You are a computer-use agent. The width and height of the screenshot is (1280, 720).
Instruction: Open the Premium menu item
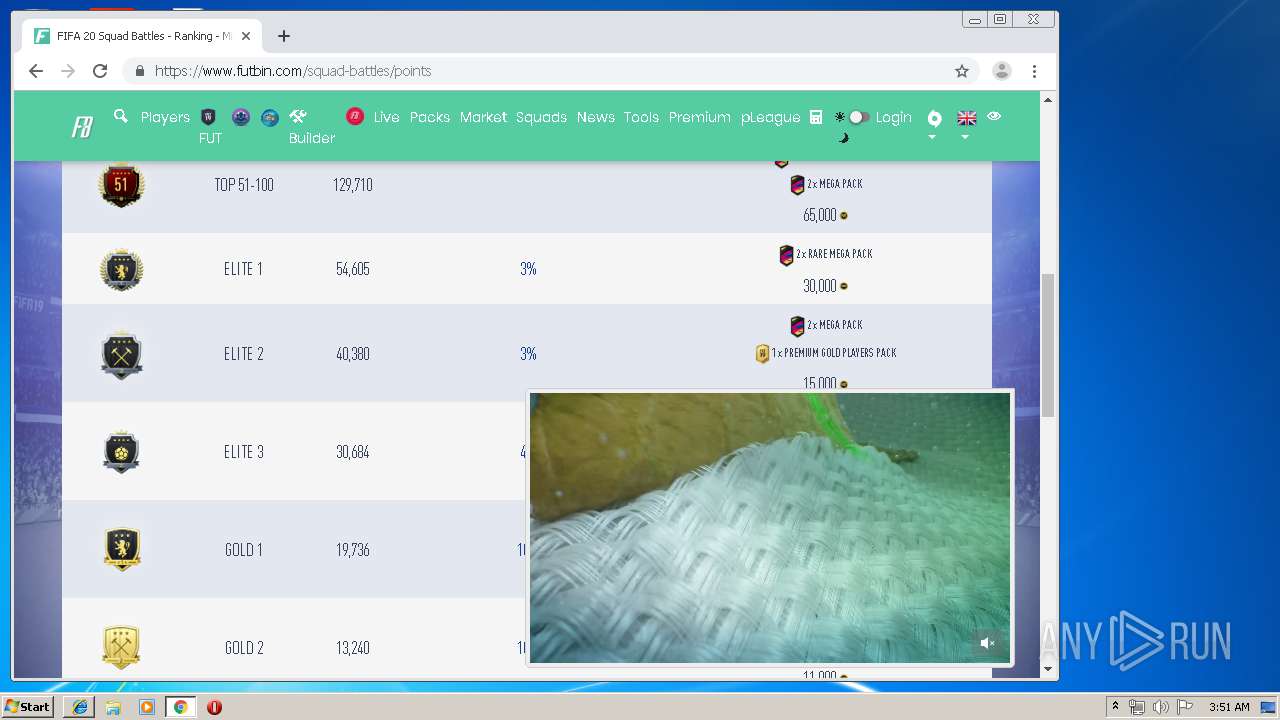coord(699,117)
